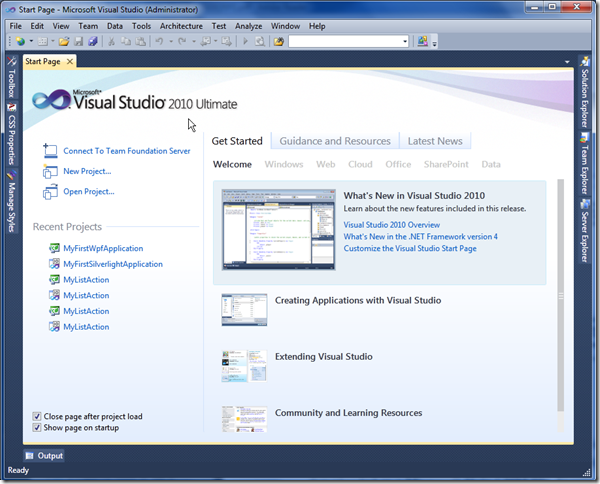600x484 pixels.
Task: Click the Find in Files icon
Action: point(260,41)
